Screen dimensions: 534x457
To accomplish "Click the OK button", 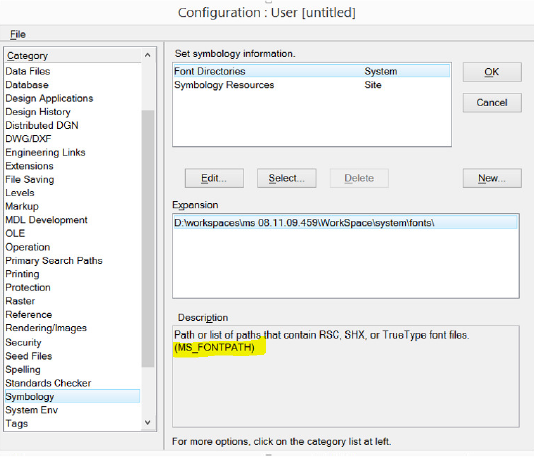I will tap(492, 72).
